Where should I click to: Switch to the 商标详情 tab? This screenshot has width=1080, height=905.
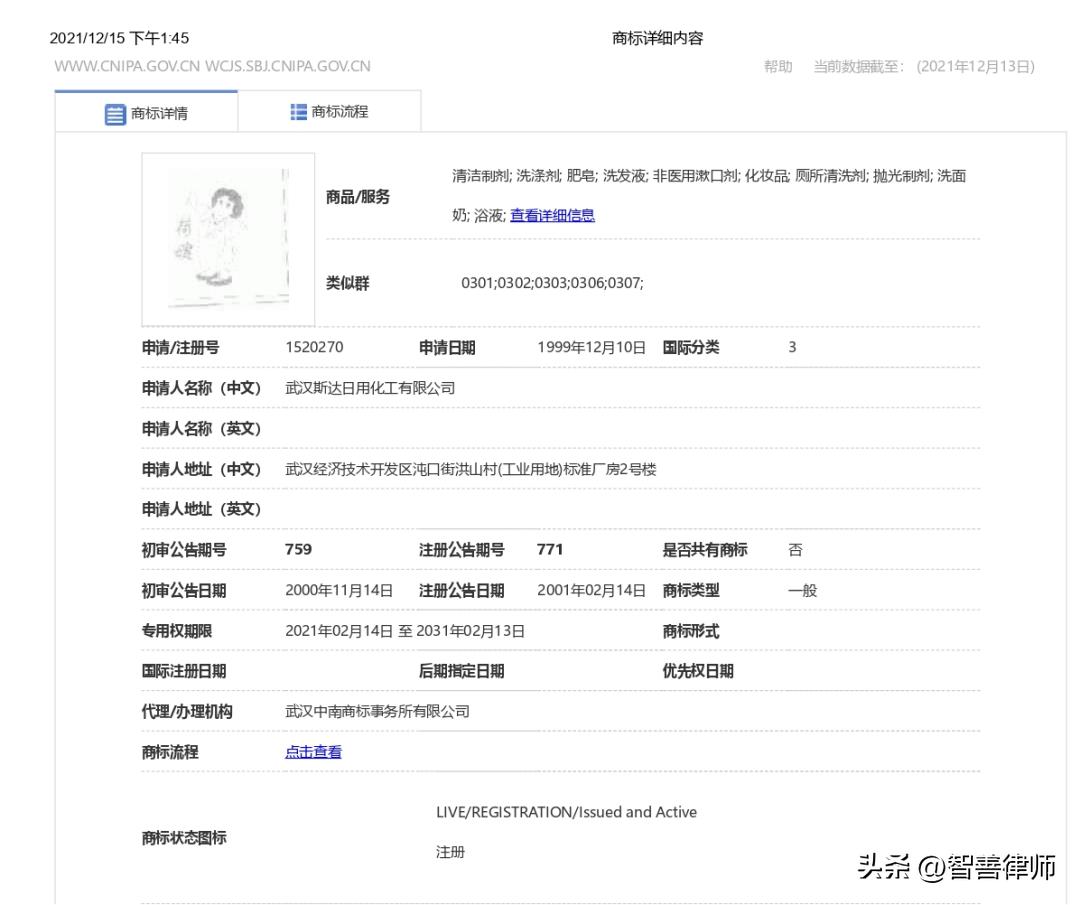point(160,112)
